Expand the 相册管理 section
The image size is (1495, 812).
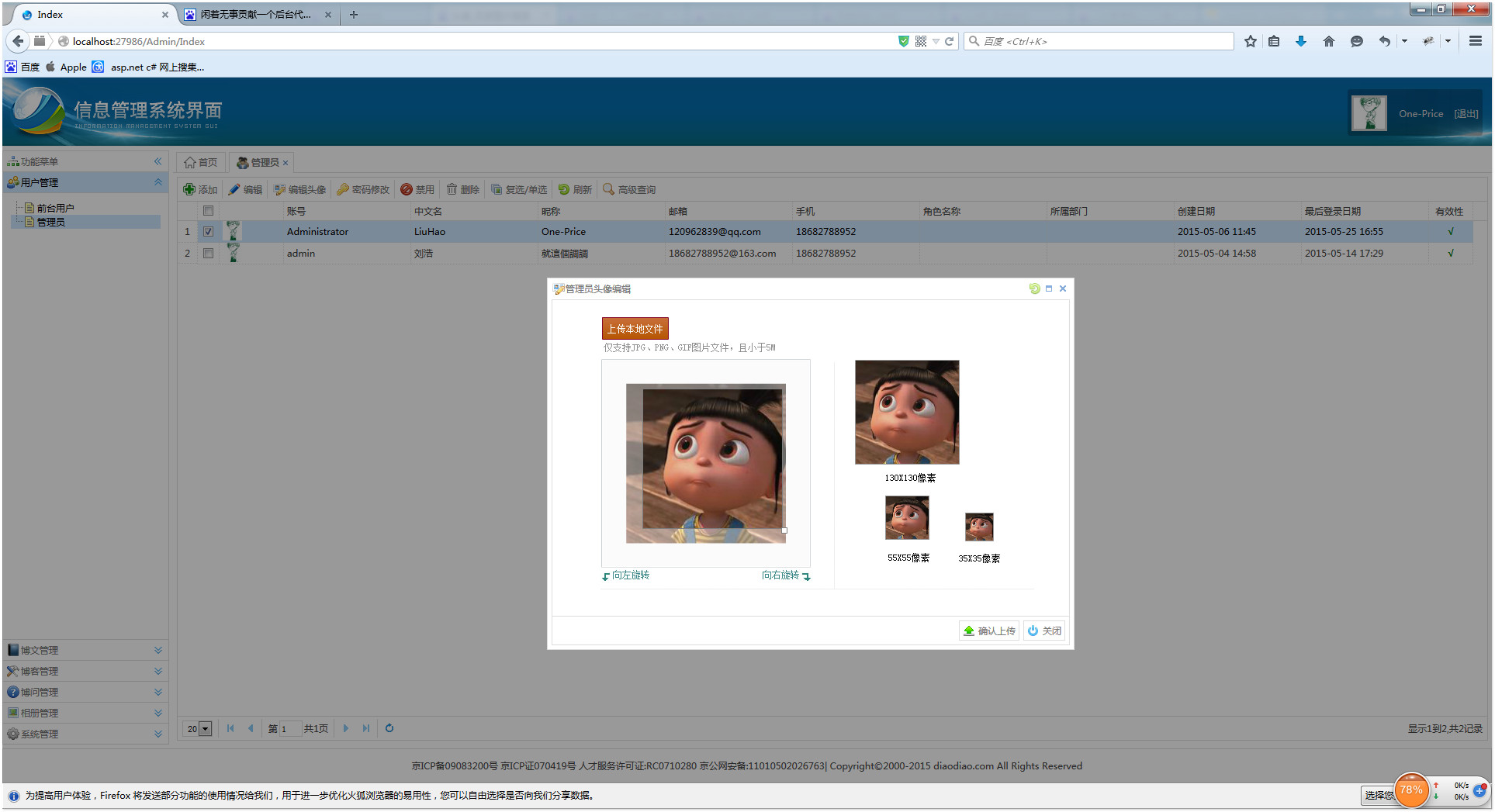(157, 713)
